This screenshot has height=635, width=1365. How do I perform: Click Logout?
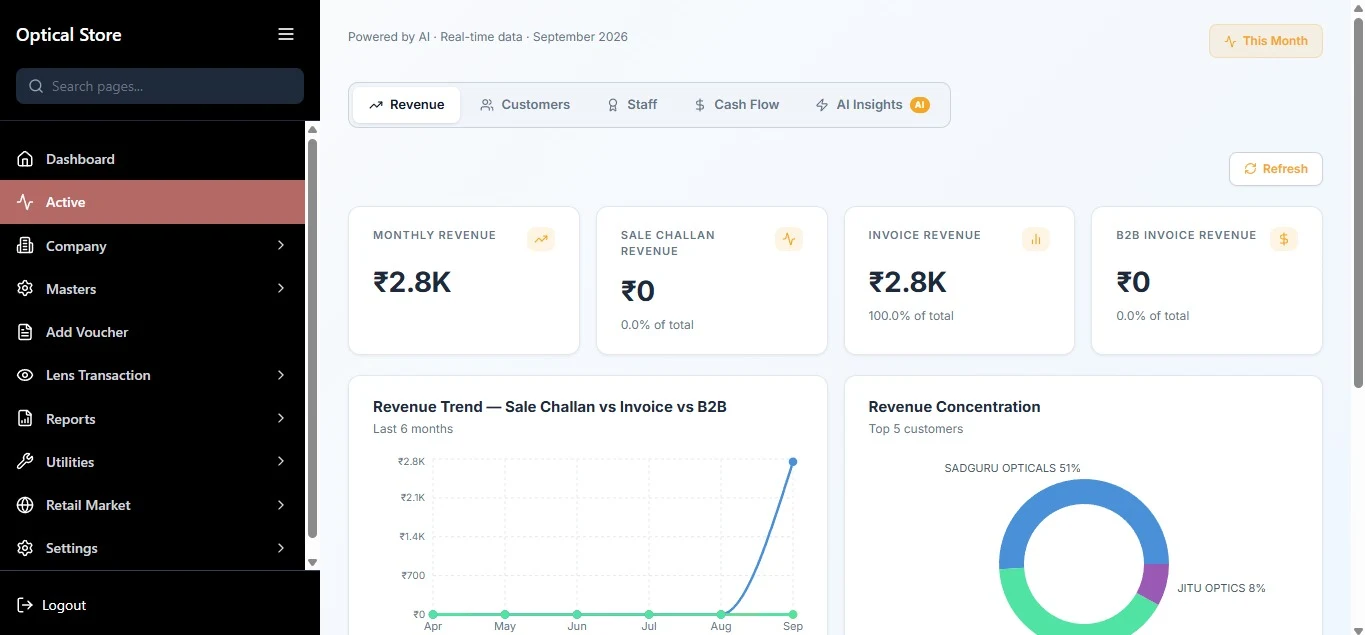tap(52, 605)
